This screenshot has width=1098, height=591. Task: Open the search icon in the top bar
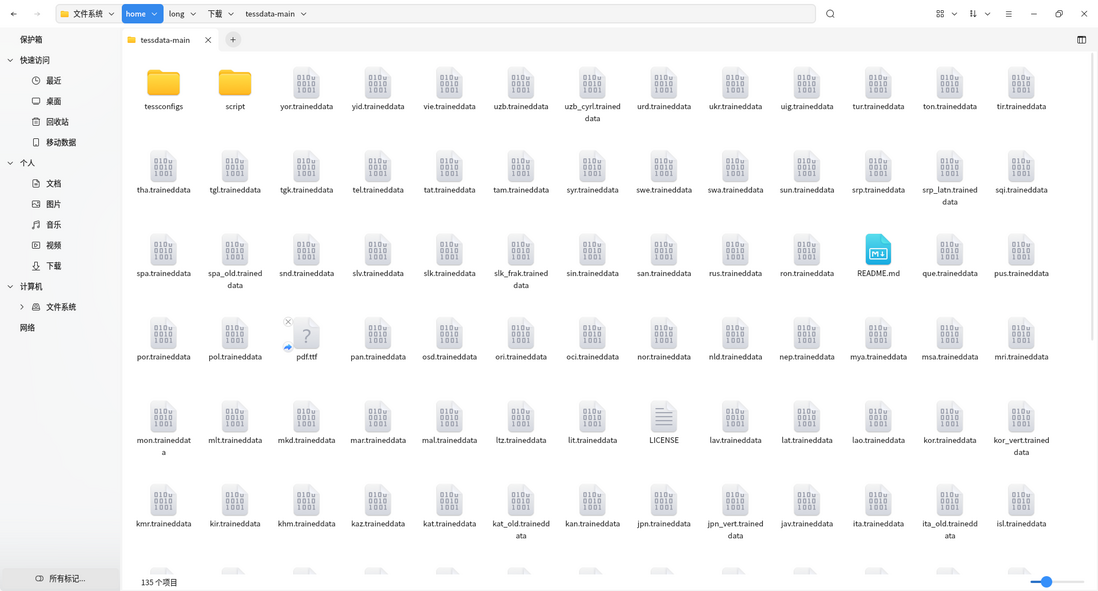(x=830, y=14)
